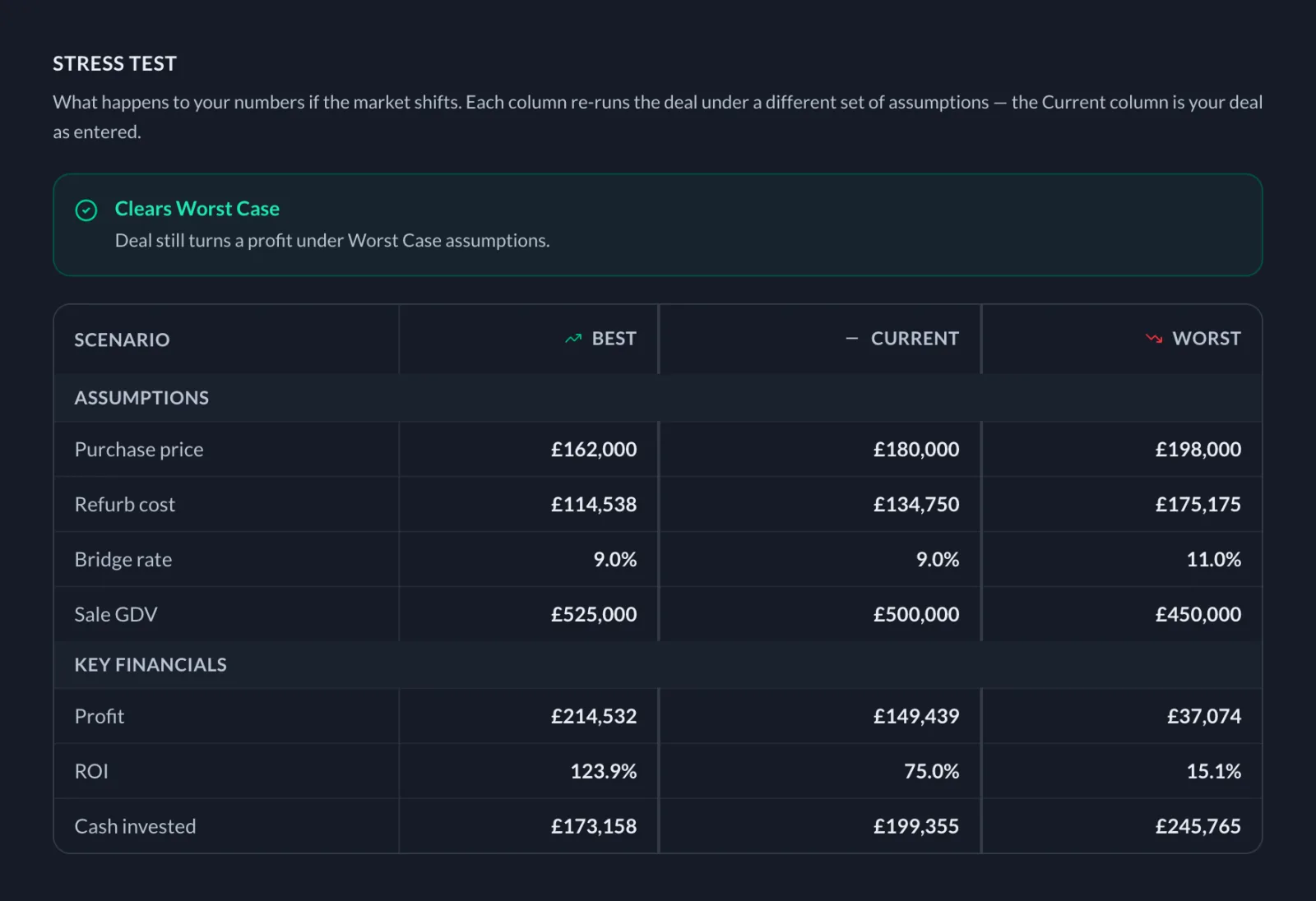The height and width of the screenshot is (901, 1316).
Task: Click current purchase price £180,000
Action: click(916, 450)
